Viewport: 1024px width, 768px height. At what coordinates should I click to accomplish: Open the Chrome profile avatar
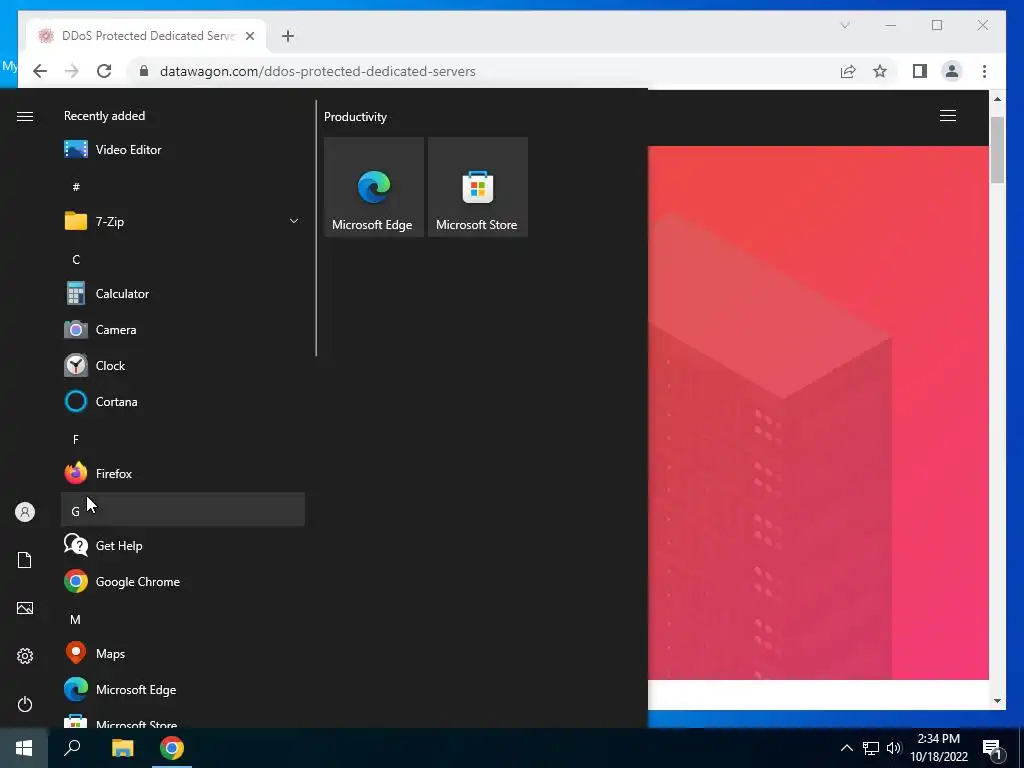(x=952, y=71)
